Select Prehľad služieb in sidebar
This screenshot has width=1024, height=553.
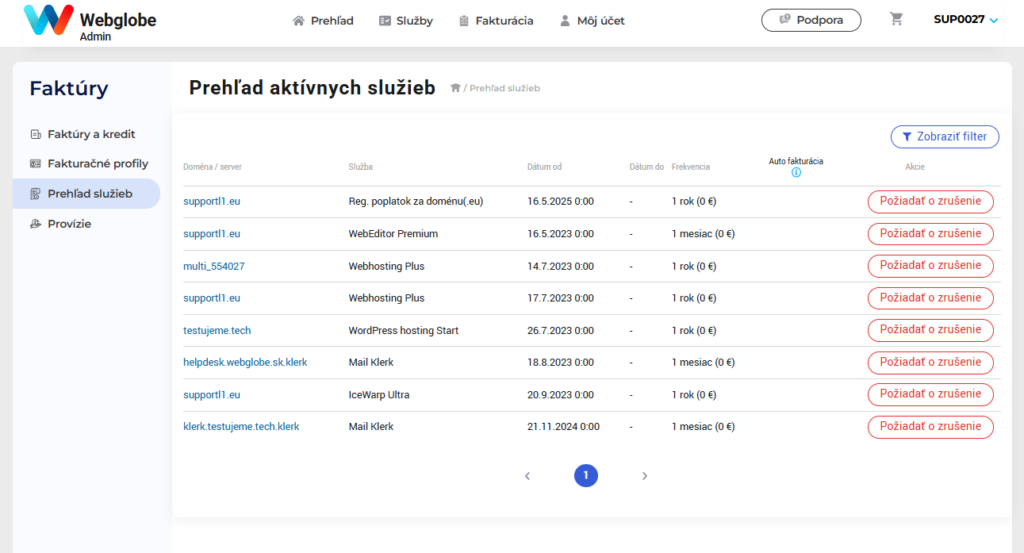pos(86,194)
